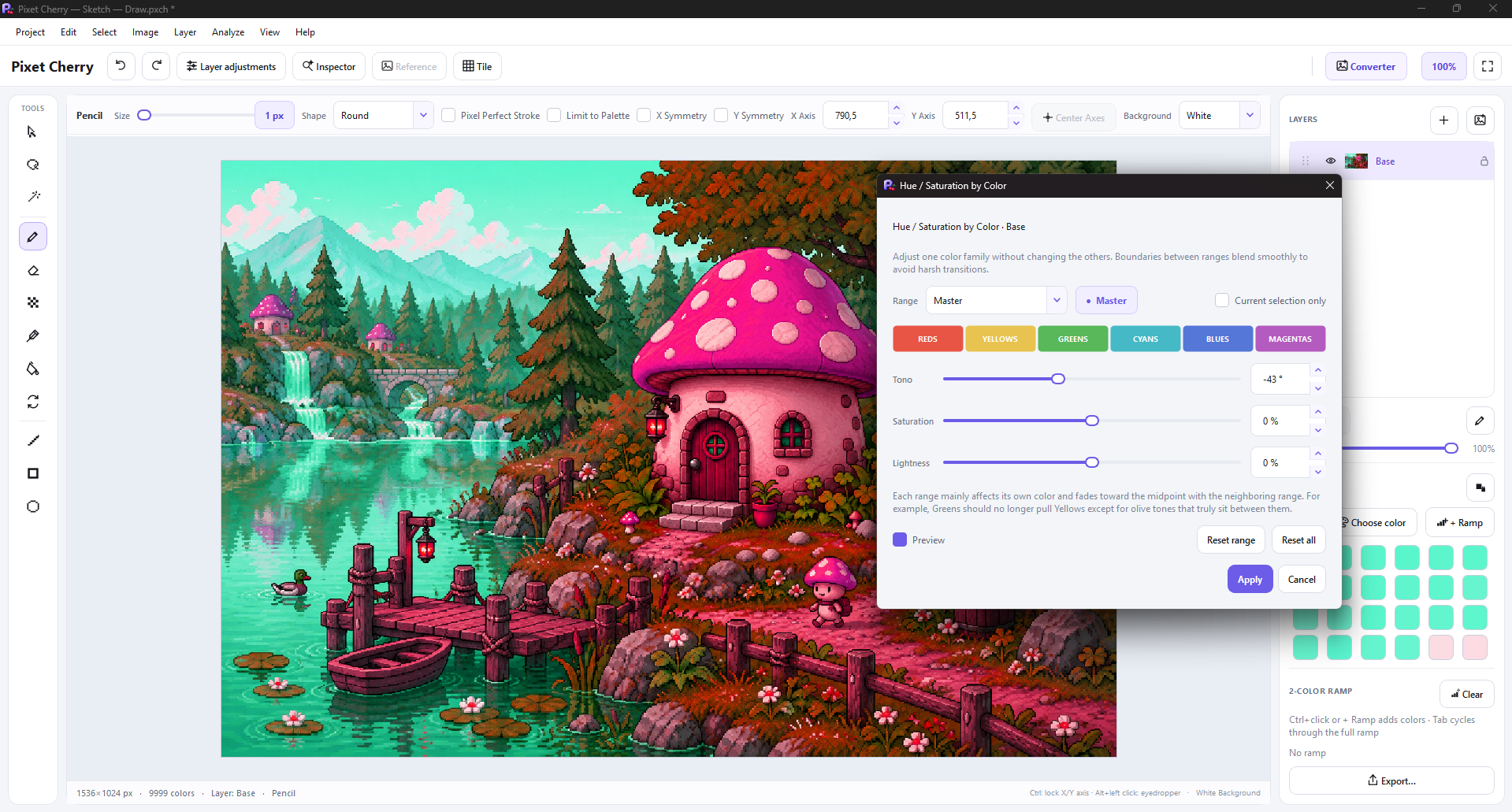Select the Eyedropper tool
This screenshot has height=812, width=1512.
click(x=33, y=336)
